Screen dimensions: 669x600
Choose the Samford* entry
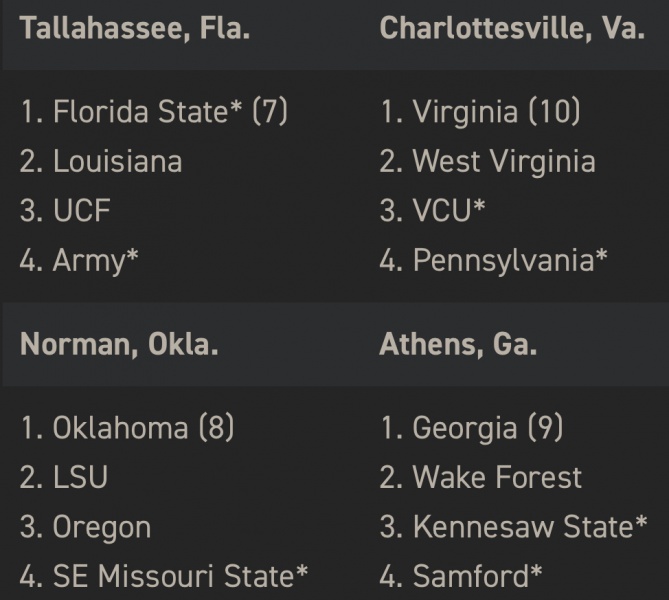click(461, 577)
